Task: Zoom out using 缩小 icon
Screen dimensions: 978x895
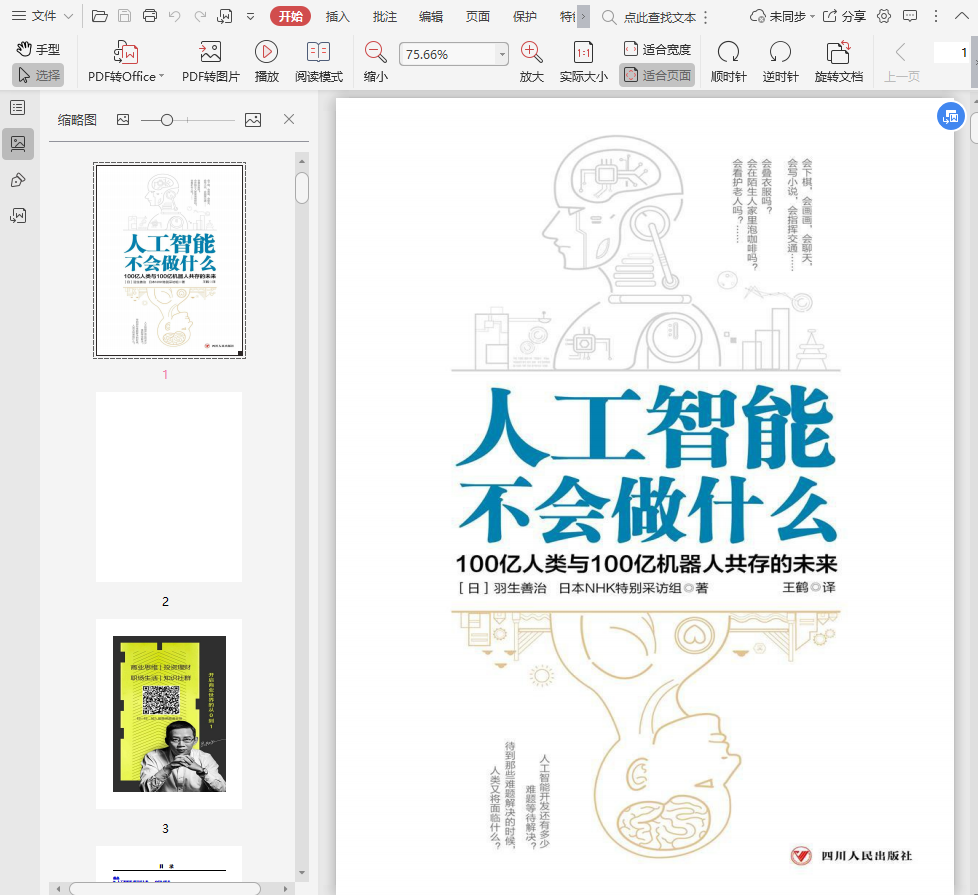Action: click(375, 53)
